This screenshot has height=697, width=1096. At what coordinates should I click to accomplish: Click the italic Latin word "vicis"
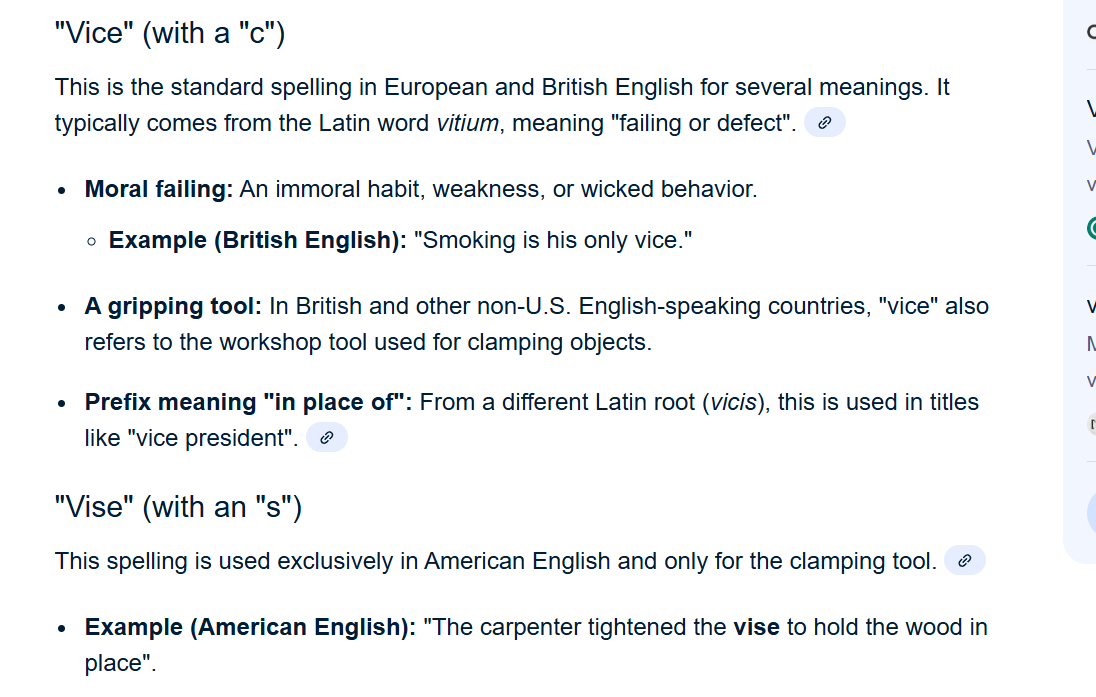tap(733, 402)
